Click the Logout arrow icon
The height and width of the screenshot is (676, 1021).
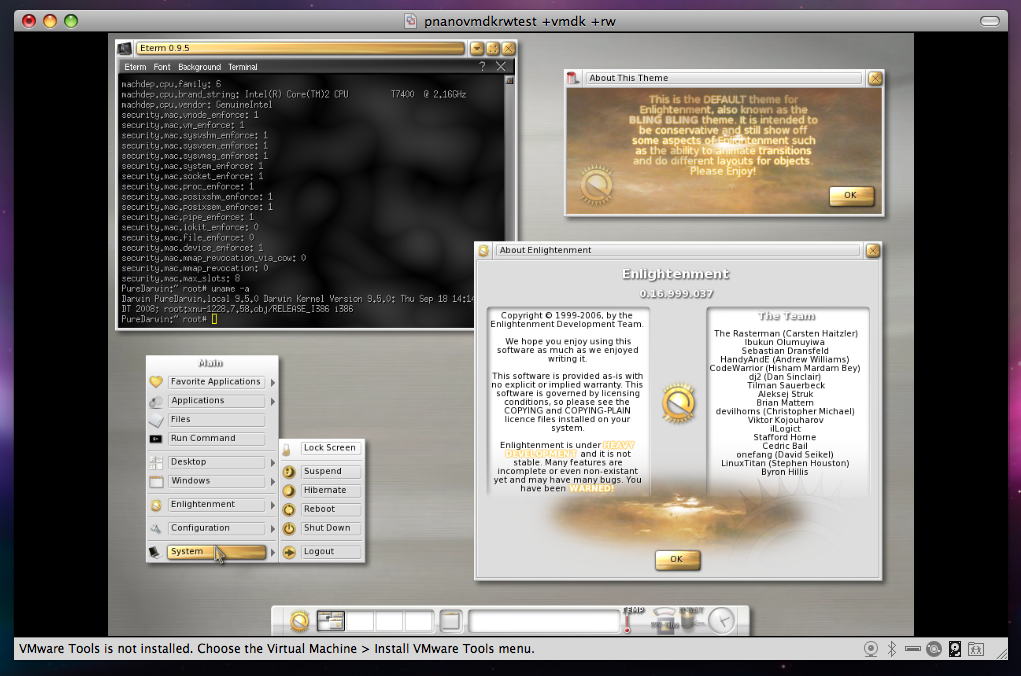[x=289, y=552]
